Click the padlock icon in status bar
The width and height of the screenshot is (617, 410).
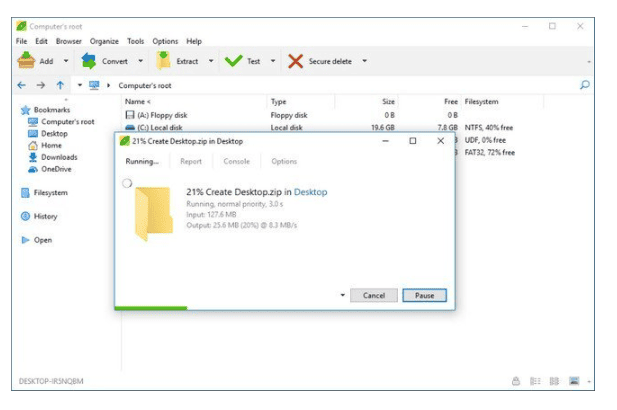(516, 380)
